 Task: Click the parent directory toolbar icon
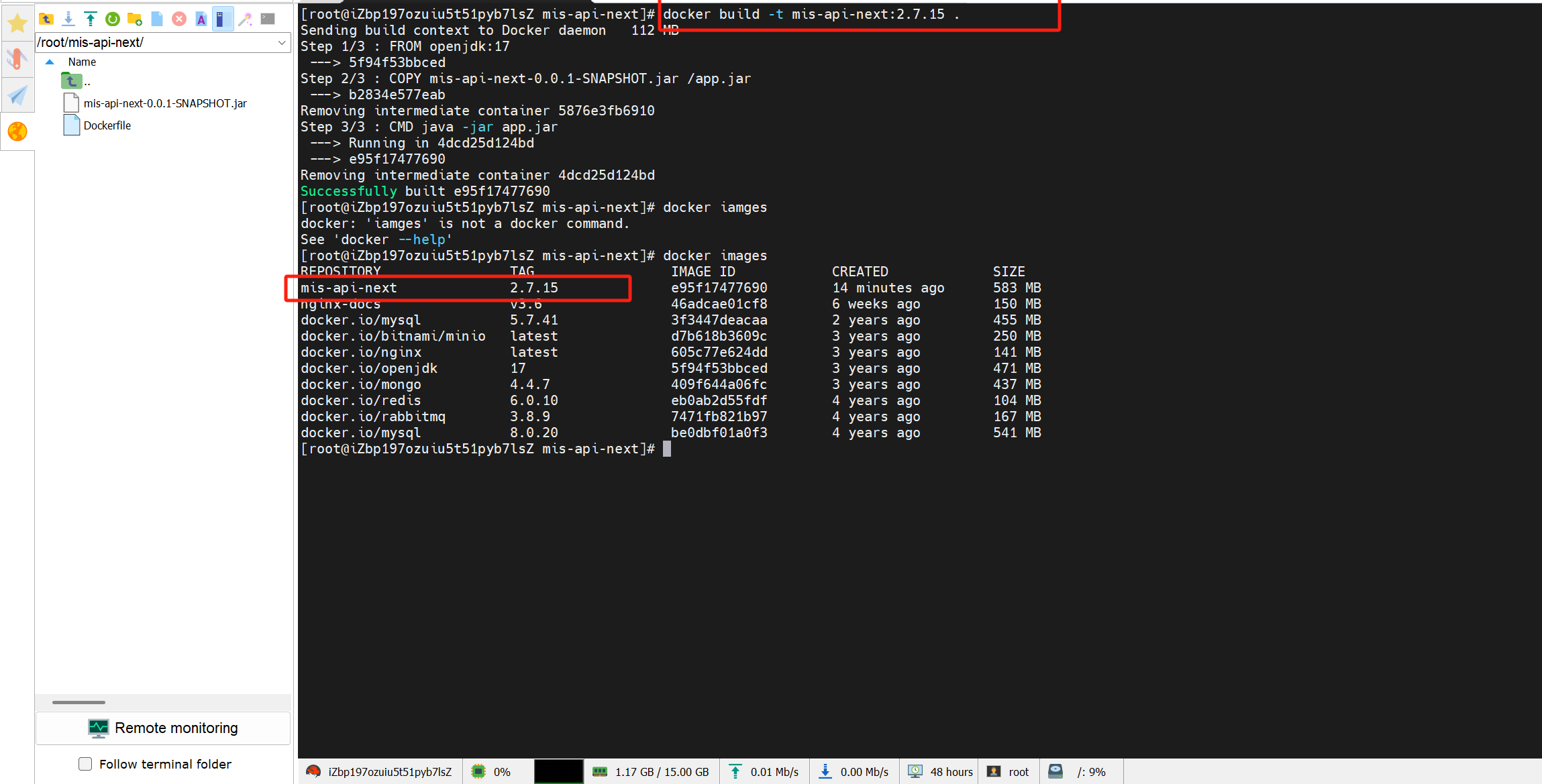46,19
